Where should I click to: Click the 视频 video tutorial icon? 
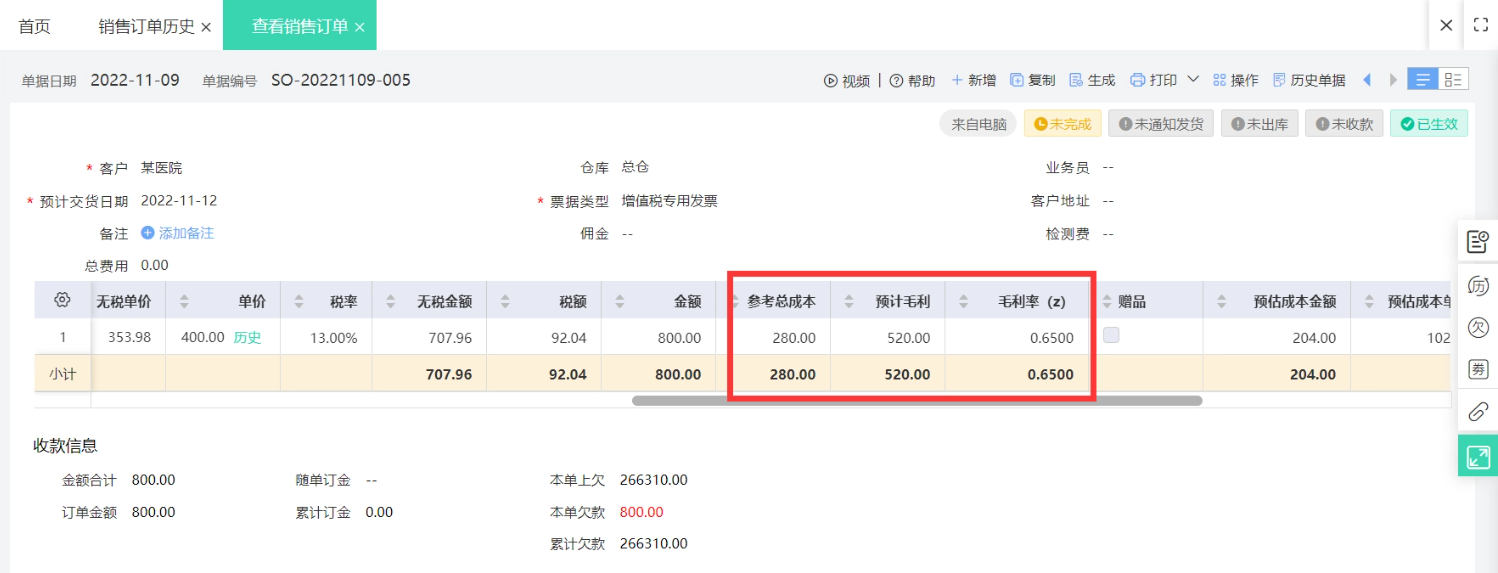(x=830, y=81)
